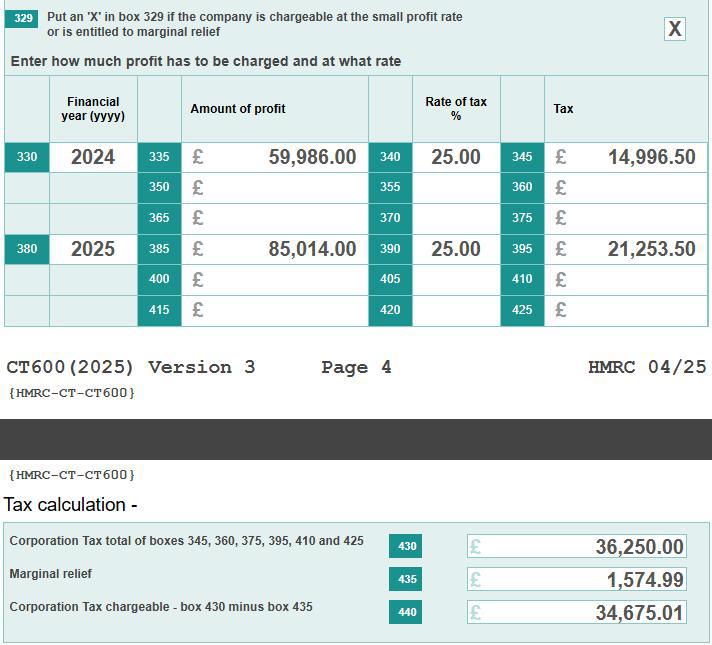Viewport: 712px width, 645px height.
Task: Select the empty box 355 rate field
Action: point(456,187)
